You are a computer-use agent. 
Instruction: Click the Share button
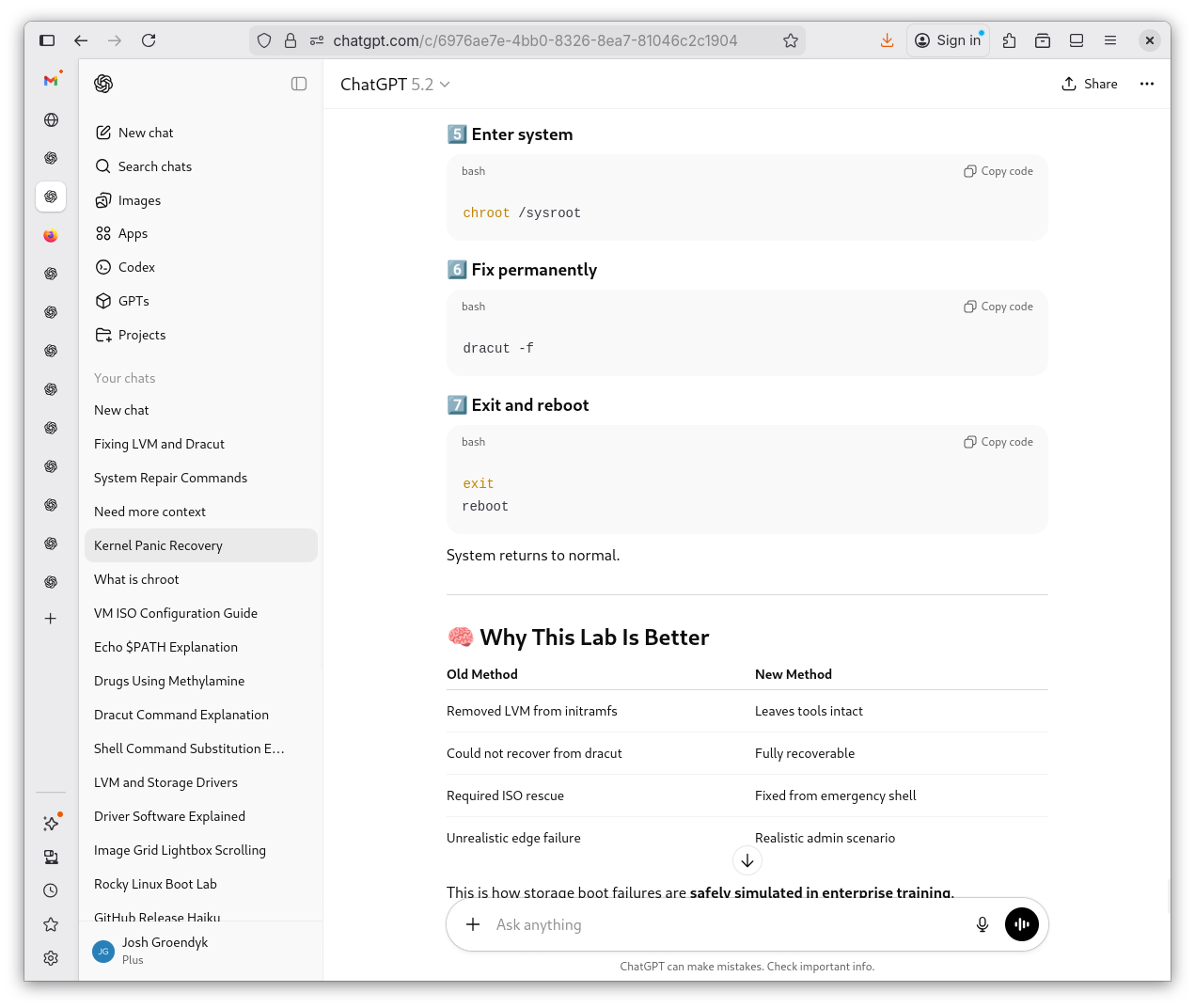click(x=1090, y=84)
